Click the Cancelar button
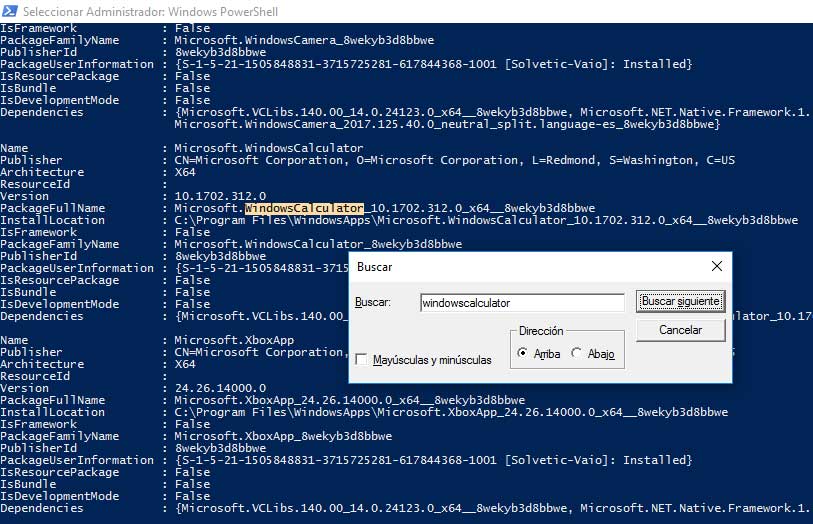 pos(680,330)
